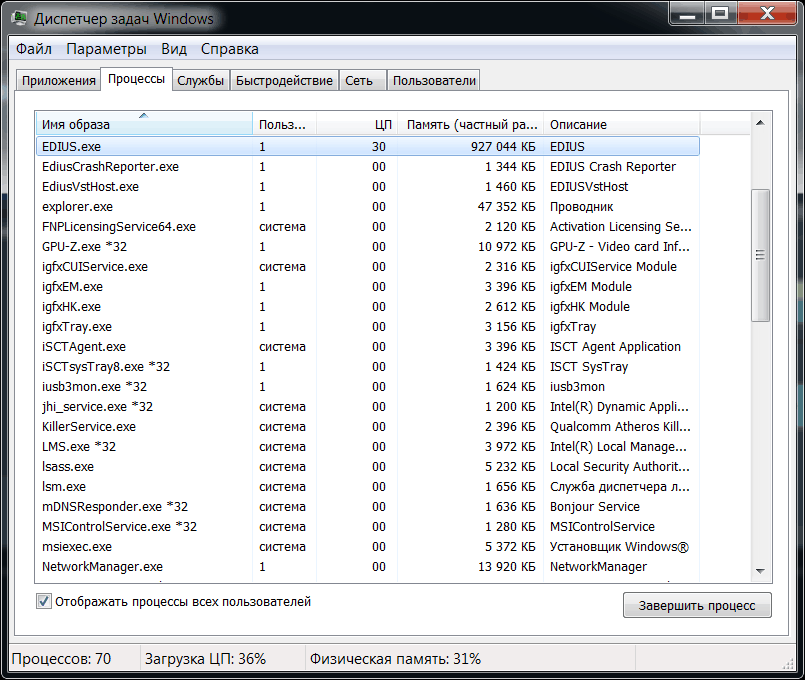Click the 927 044 КБ memory value
This screenshot has height=680, width=805.
tap(503, 147)
